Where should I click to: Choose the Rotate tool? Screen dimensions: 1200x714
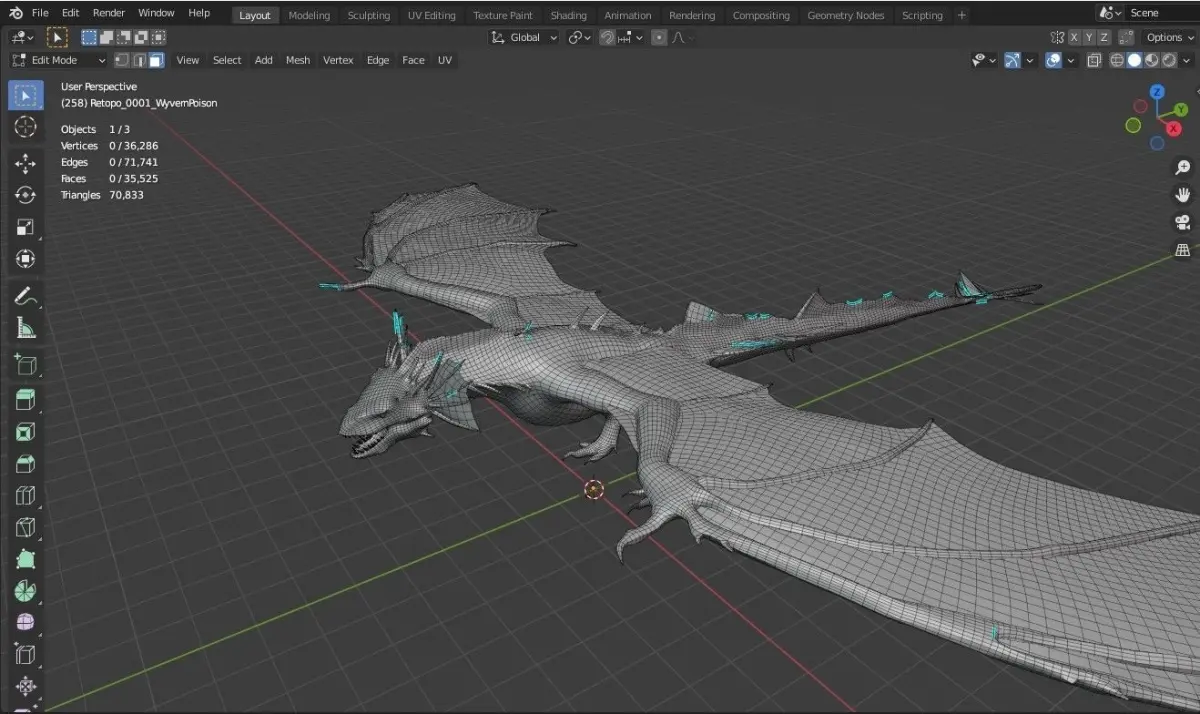click(26, 195)
